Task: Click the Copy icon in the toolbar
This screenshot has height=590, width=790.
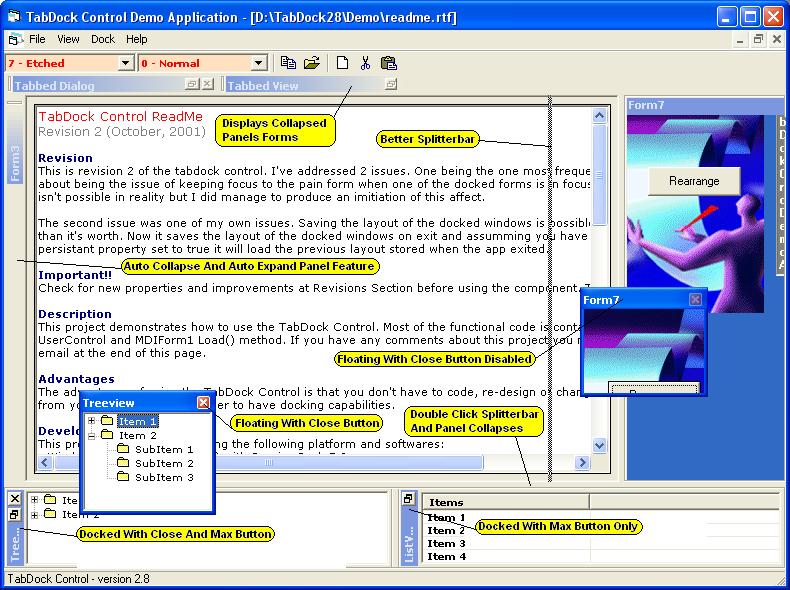Action: pyautogui.click(x=288, y=63)
